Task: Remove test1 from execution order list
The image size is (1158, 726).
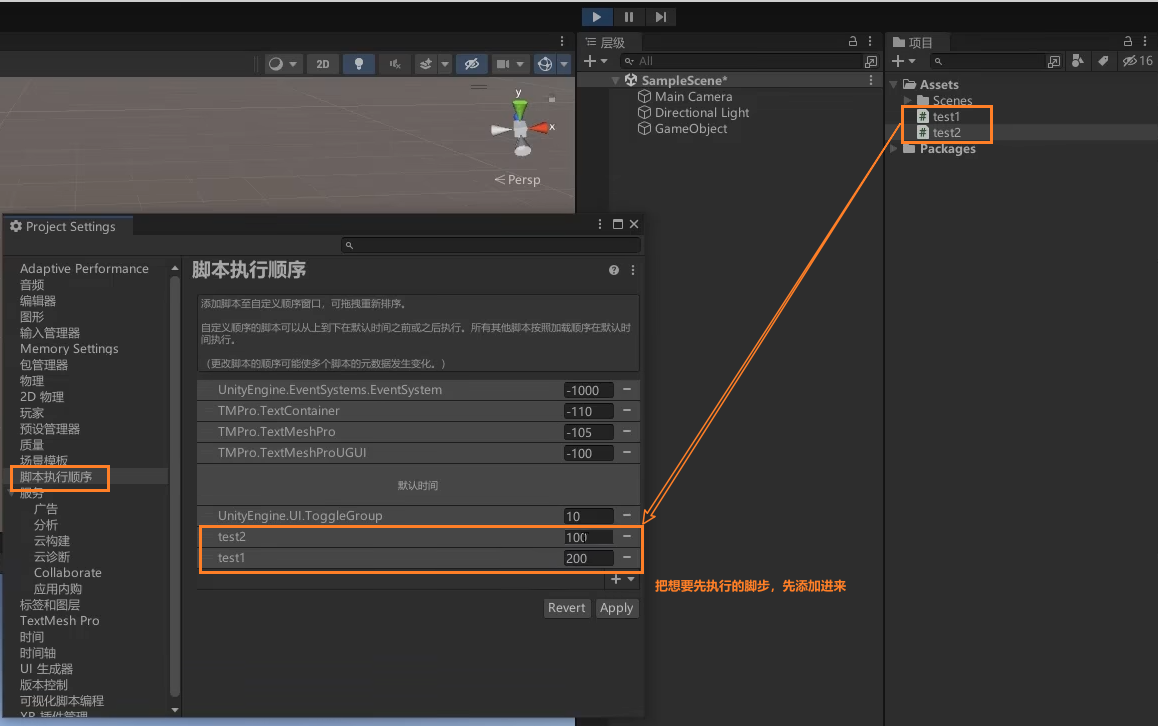Action: [x=627, y=558]
